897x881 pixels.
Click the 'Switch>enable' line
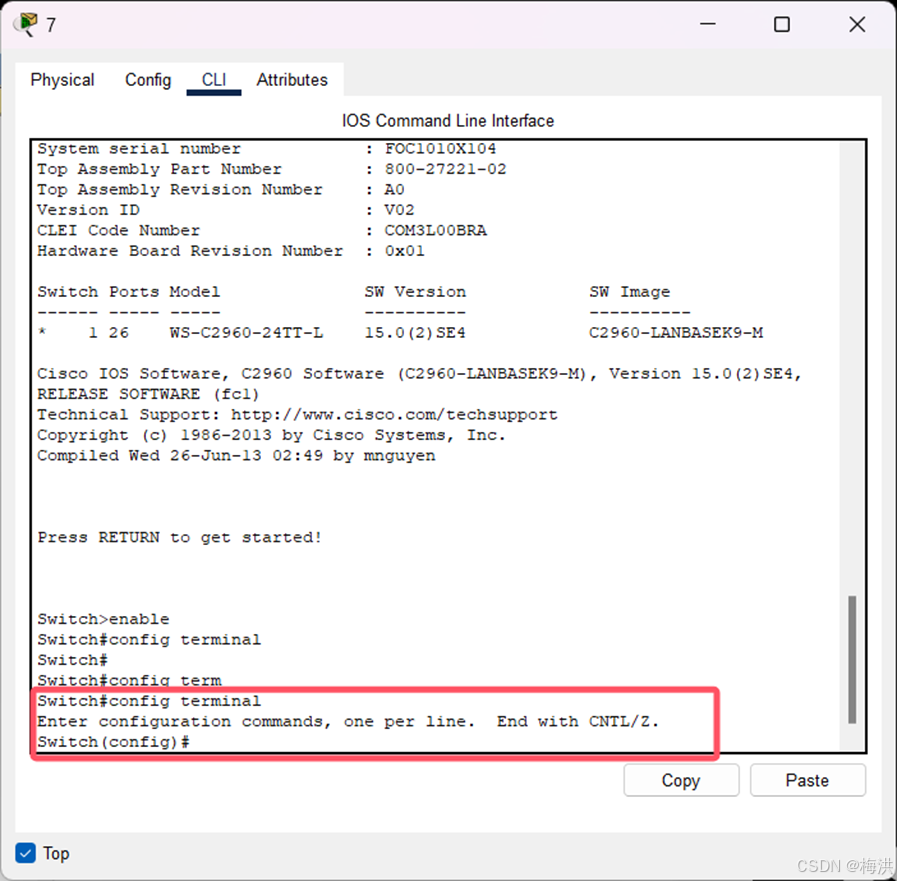[x=103, y=619]
